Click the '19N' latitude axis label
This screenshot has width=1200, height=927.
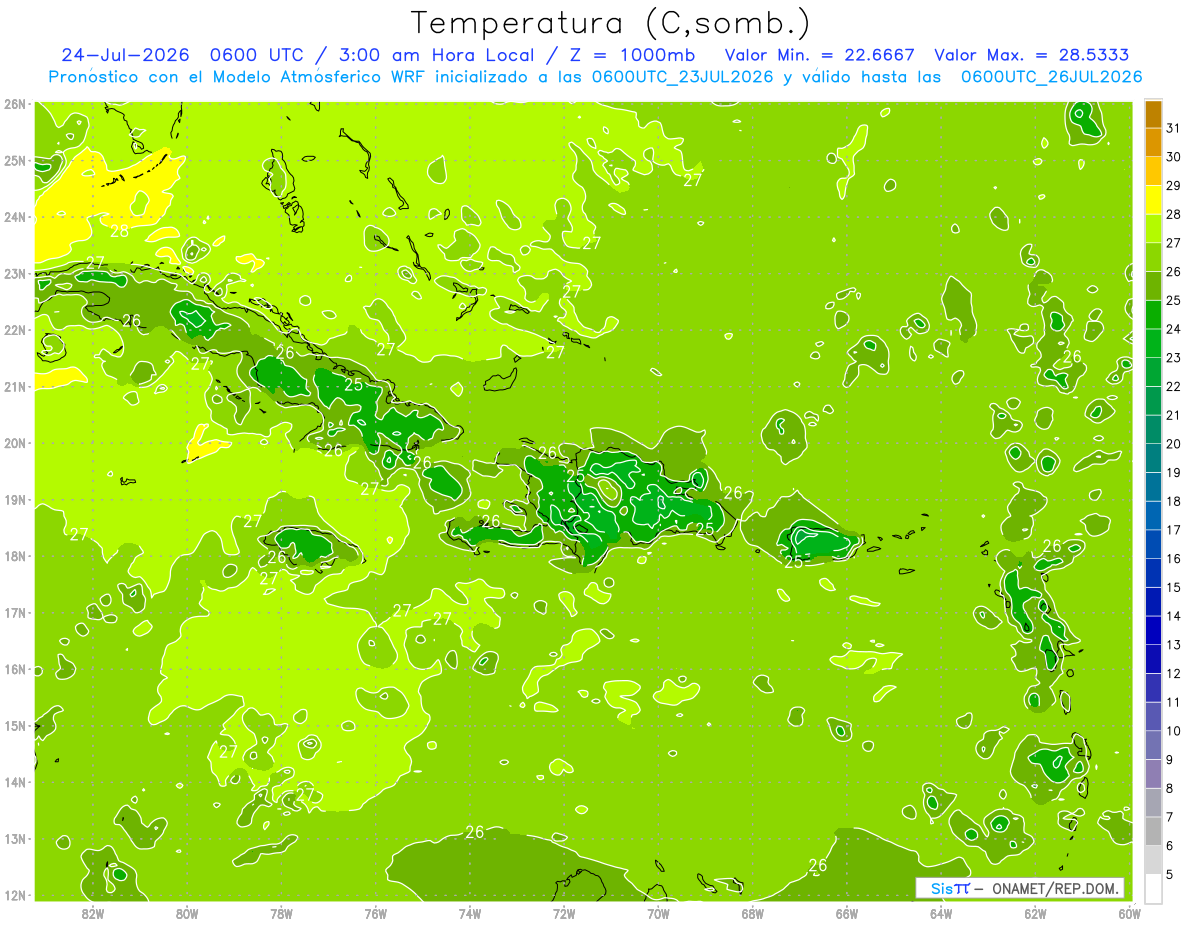click(x=15, y=500)
